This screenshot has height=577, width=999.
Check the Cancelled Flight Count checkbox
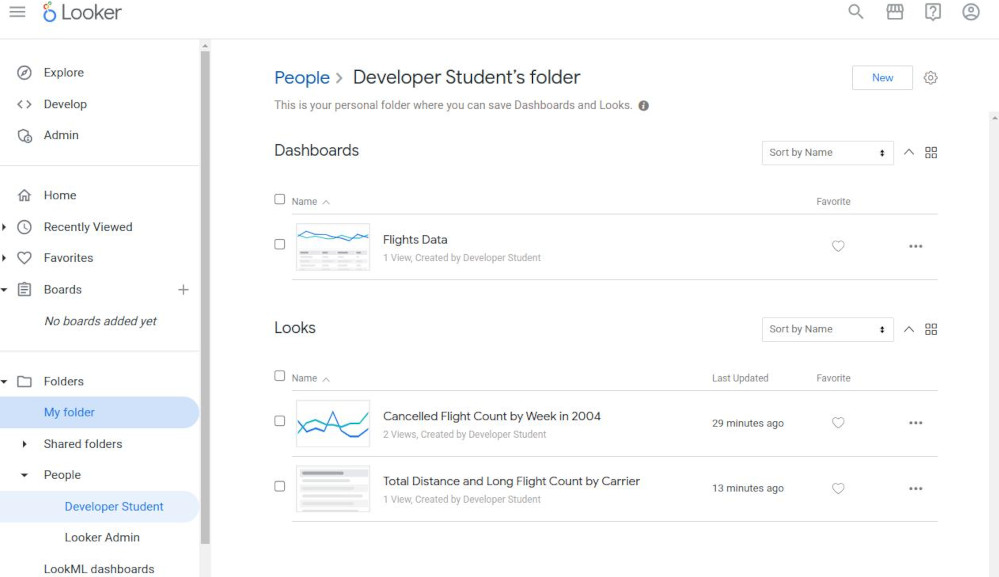point(280,421)
